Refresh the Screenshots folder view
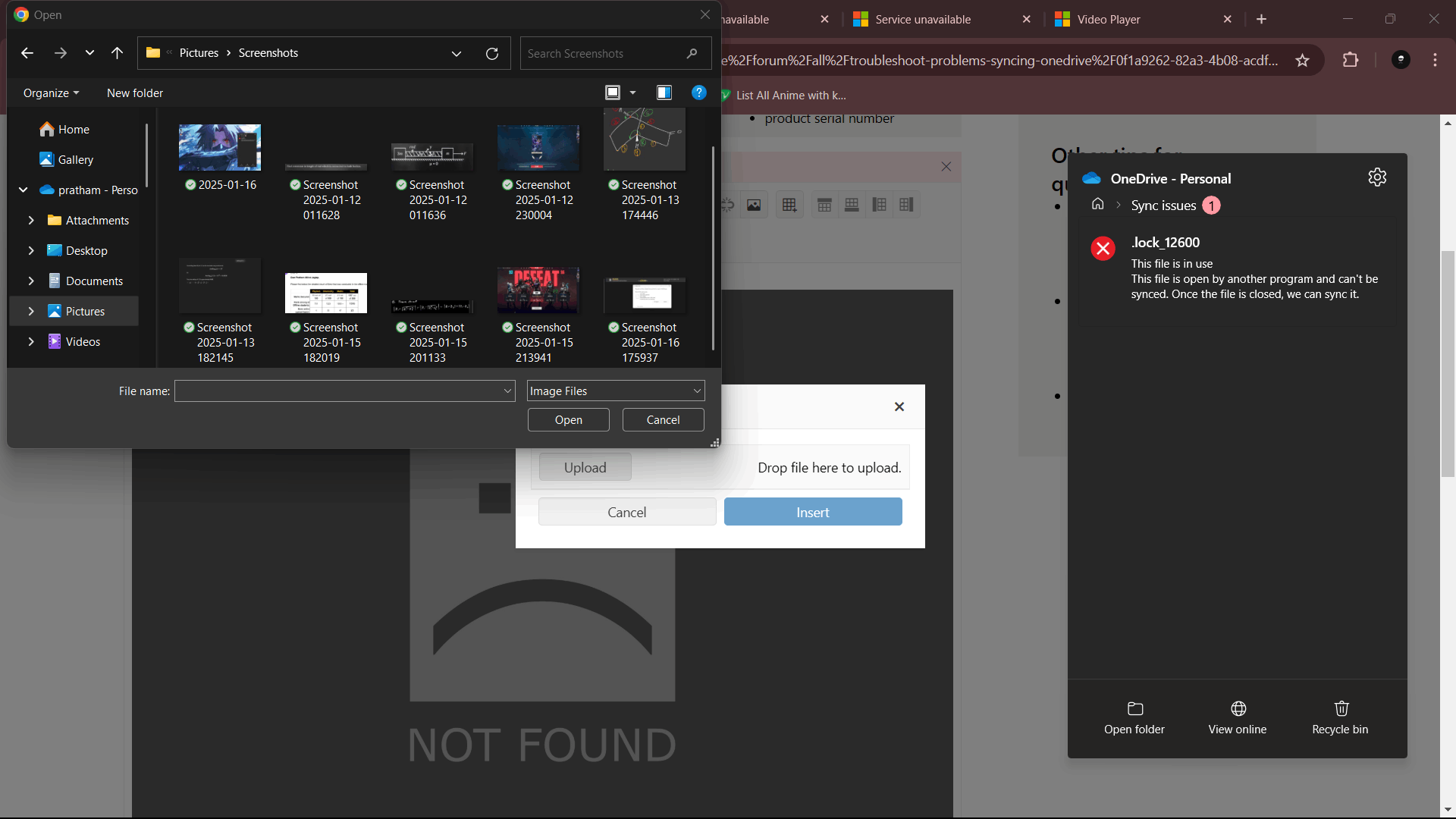 tap(492, 53)
